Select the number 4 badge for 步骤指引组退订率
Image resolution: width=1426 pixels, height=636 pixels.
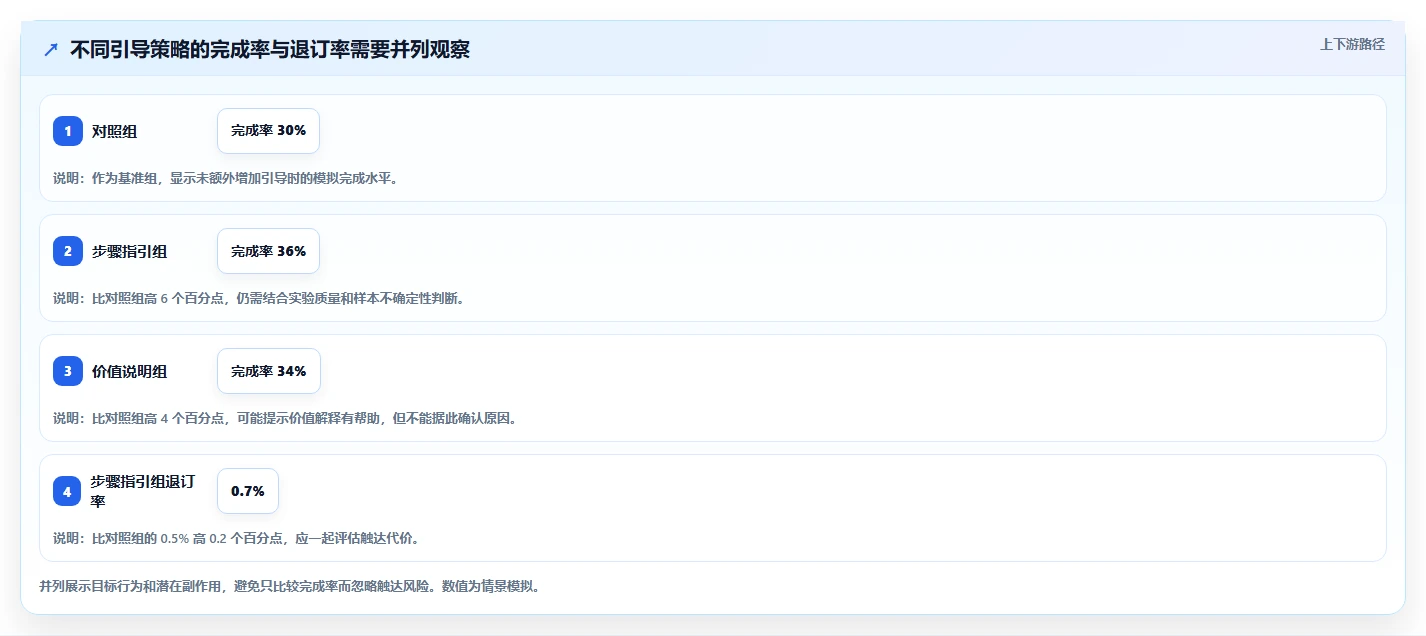pos(68,491)
